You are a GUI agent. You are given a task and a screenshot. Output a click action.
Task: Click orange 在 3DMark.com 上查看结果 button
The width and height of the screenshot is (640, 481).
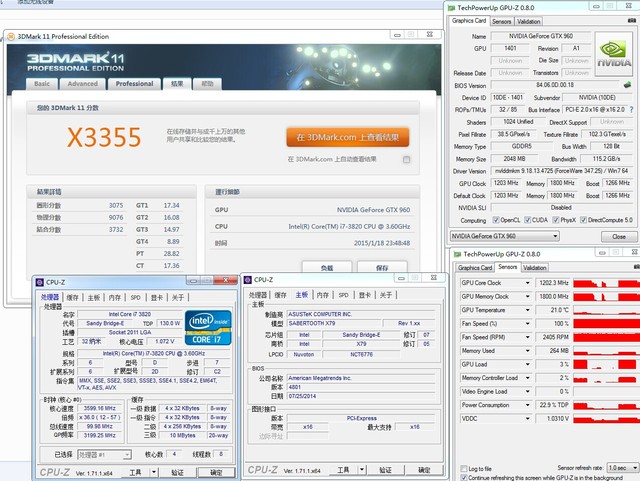pyautogui.click(x=348, y=138)
